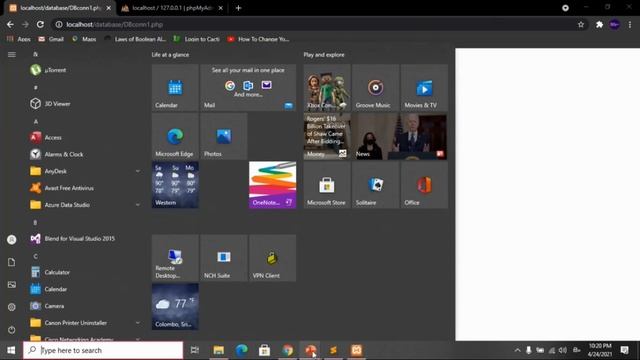Screen dimensions: 640x360
Task: Open Movies & TV tile
Action: tap(424, 87)
